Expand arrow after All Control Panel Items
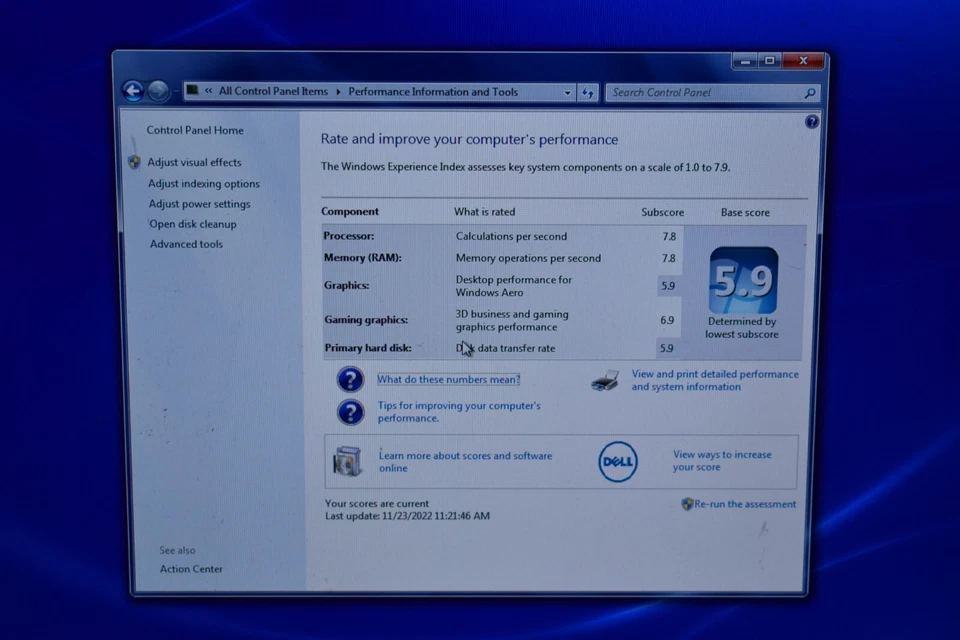960x640 pixels. pyautogui.click(x=338, y=92)
